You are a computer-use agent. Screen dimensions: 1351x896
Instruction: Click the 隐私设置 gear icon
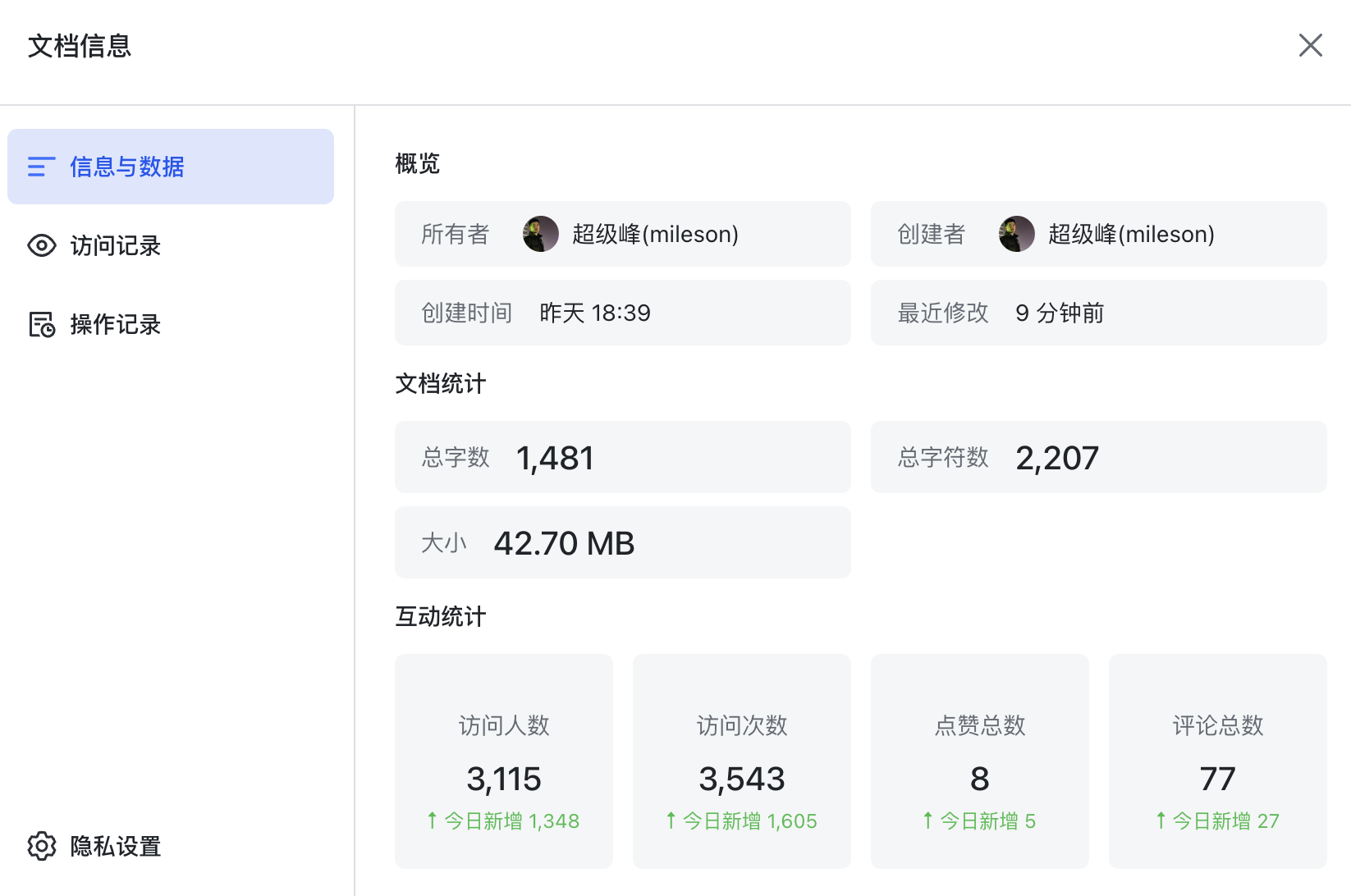tap(42, 846)
